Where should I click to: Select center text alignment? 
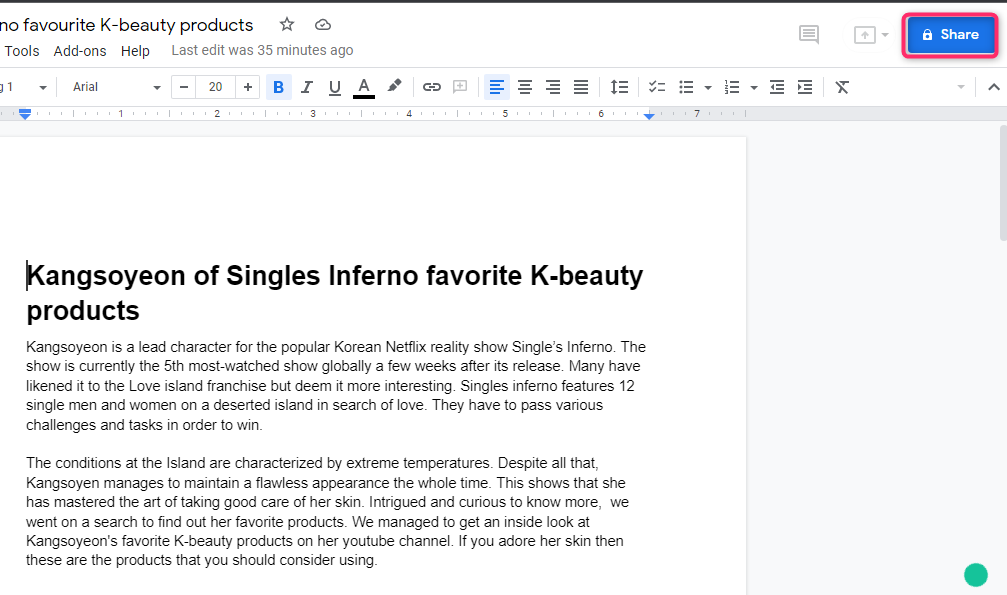[525, 87]
